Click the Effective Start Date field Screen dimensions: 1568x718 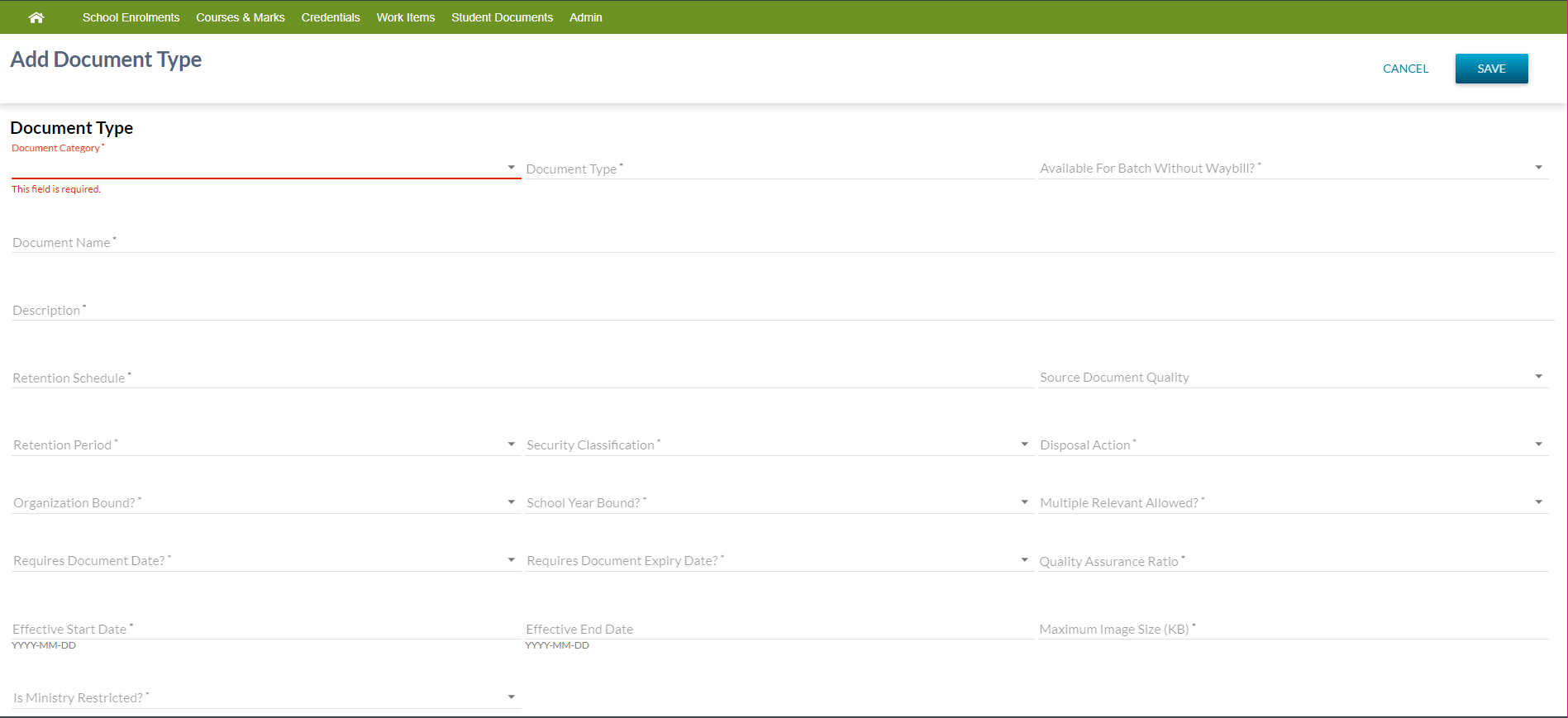(x=265, y=629)
